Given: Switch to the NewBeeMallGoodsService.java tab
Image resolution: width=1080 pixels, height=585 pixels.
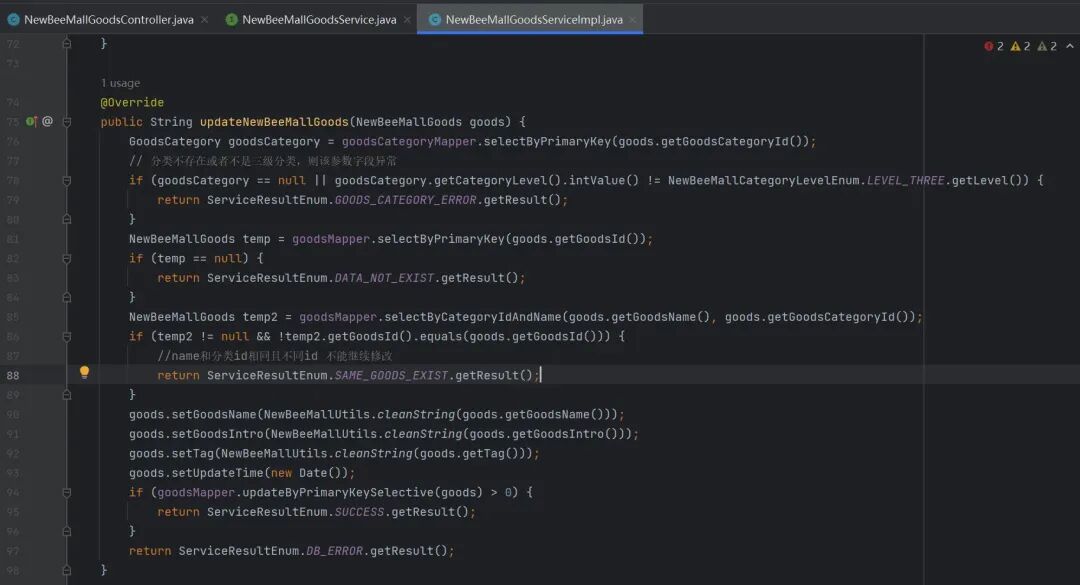Looking at the screenshot, I should click(x=318, y=19).
